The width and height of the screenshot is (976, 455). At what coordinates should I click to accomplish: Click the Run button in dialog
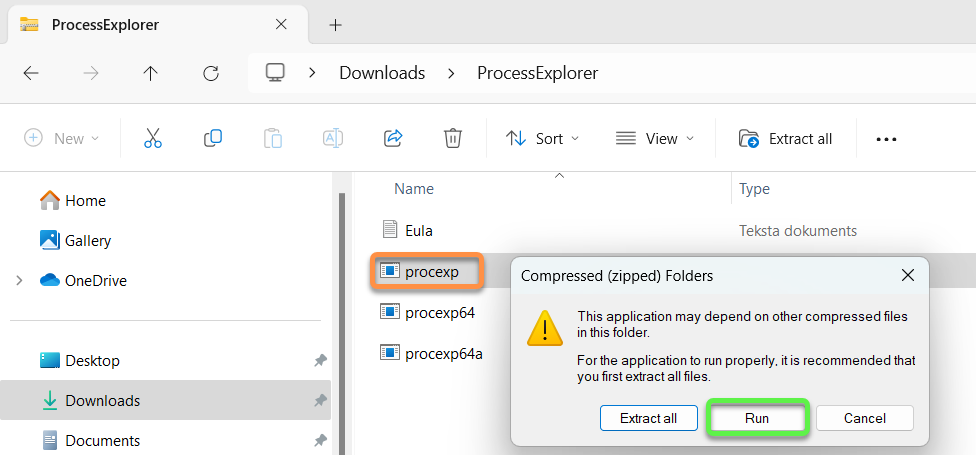(757, 418)
